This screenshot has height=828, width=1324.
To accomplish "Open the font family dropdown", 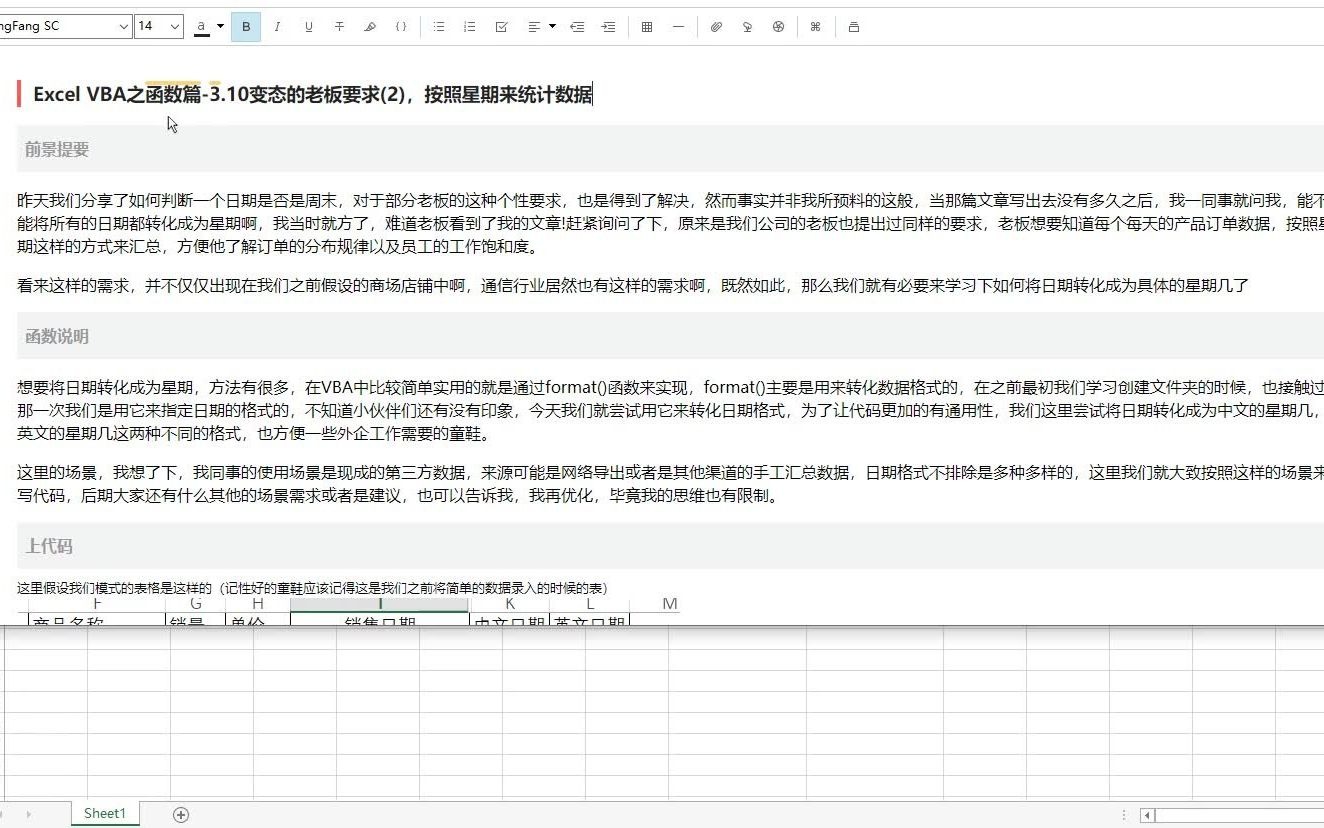I will tap(65, 27).
